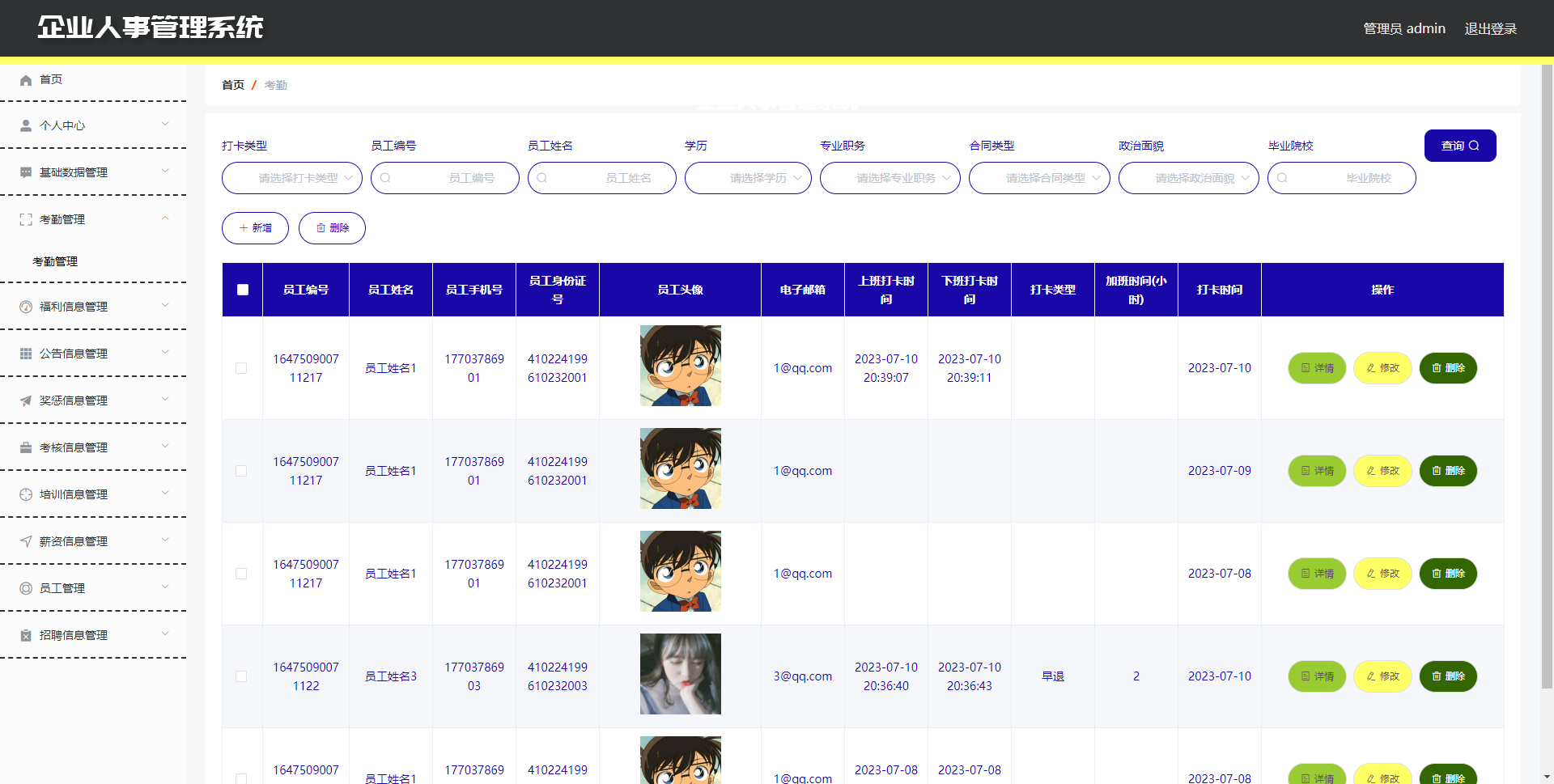The width and height of the screenshot is (1554, 784).
Task: Click 修改 for the 2023-07-10 20:39:07 row
Action: coord(1382,368)
